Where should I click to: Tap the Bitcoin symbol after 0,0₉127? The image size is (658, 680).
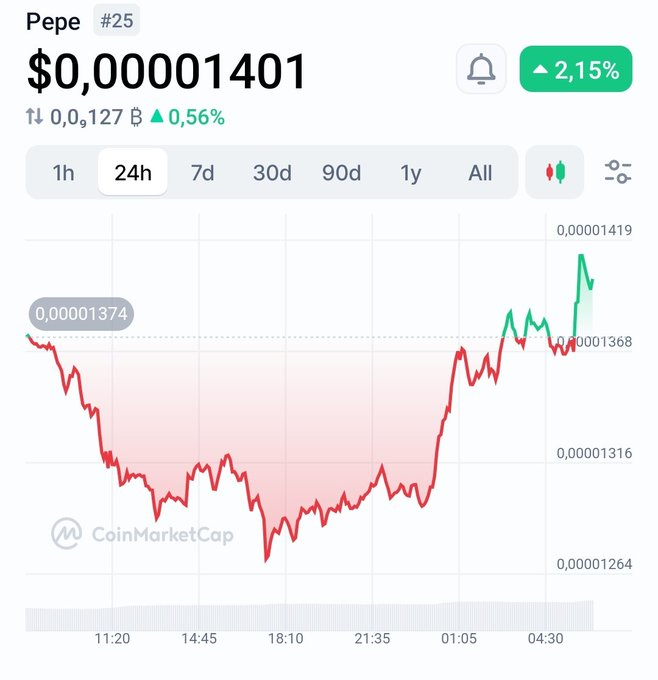pos(136,117)
